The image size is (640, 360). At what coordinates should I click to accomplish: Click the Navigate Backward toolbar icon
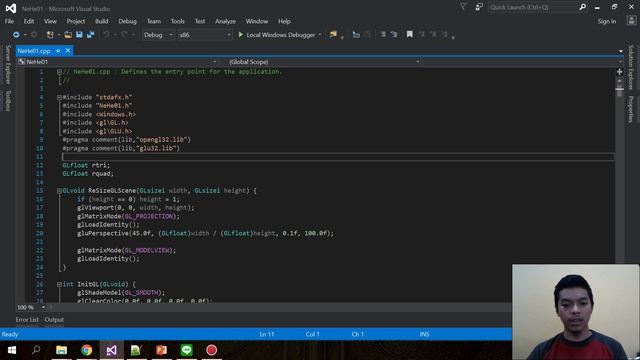16,35
